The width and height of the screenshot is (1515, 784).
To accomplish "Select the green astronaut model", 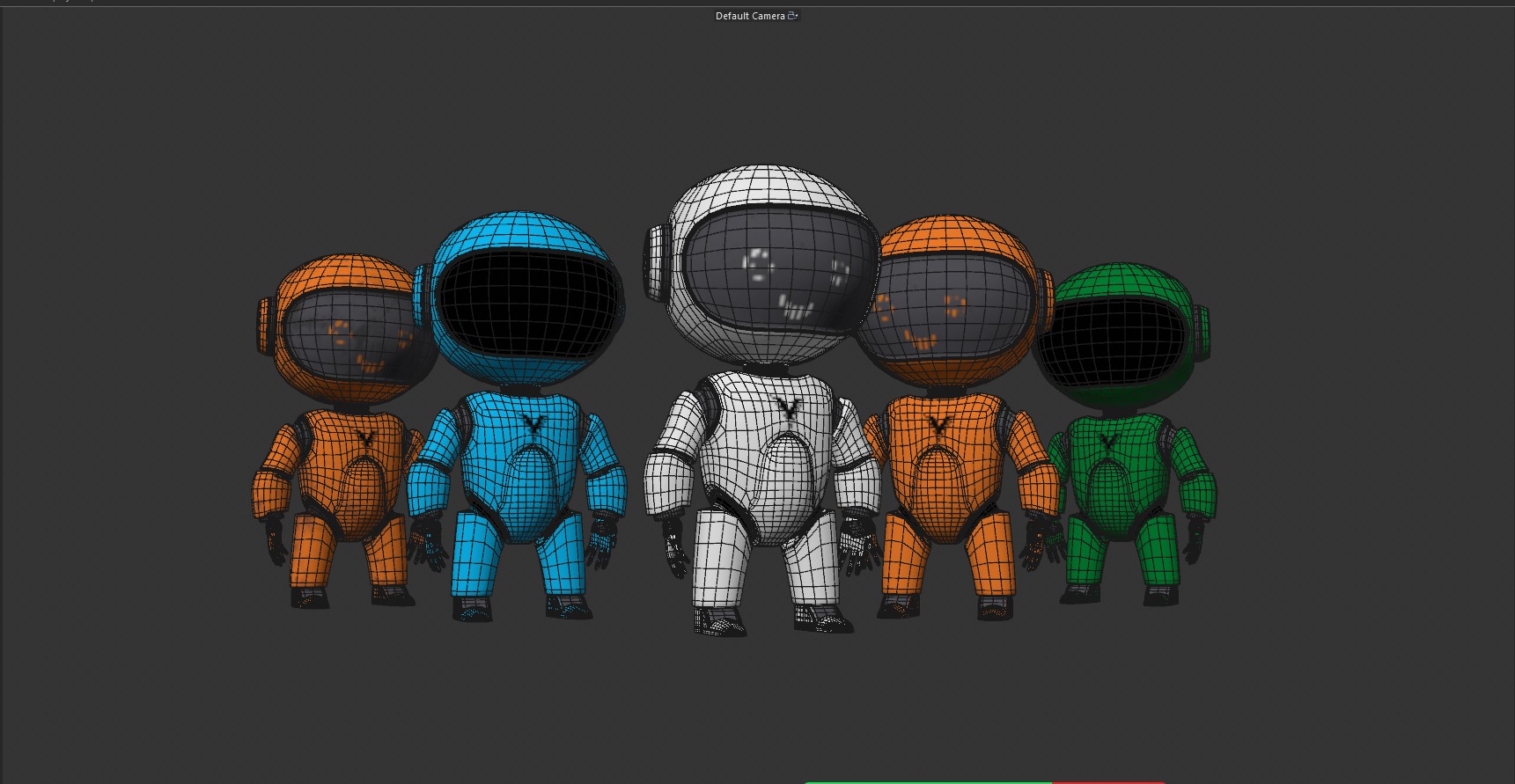I will pyautogui.click(x=1127, y=436).
